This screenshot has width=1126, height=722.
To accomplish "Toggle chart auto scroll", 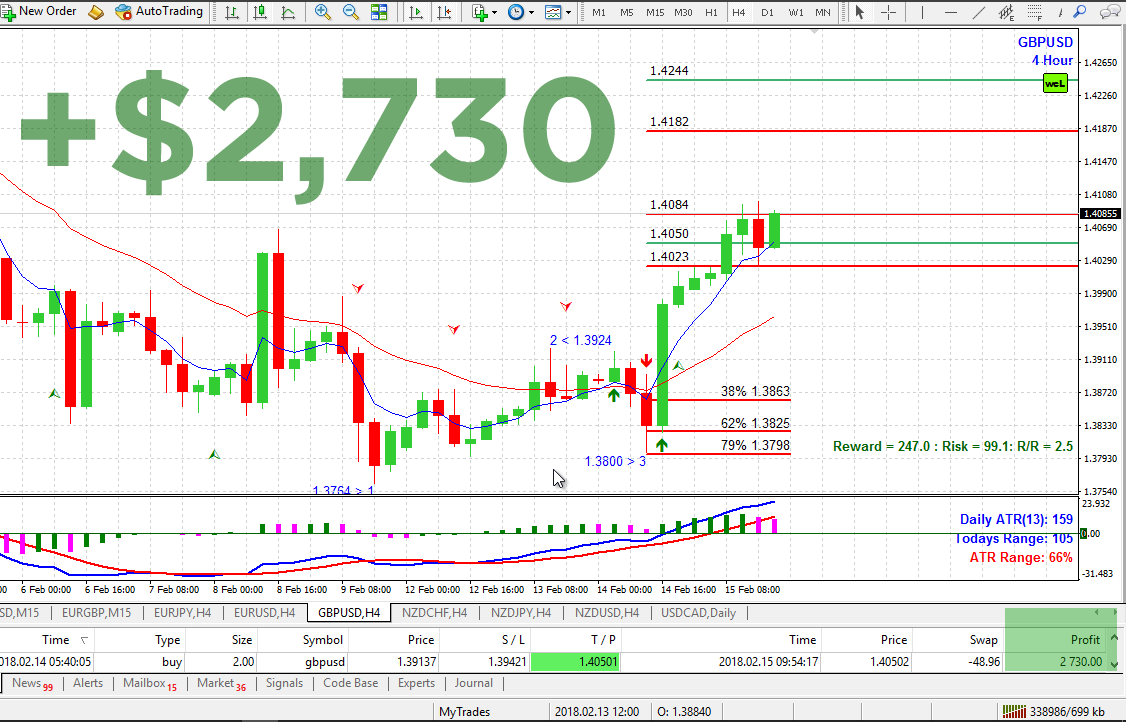I will click(416, 12).
